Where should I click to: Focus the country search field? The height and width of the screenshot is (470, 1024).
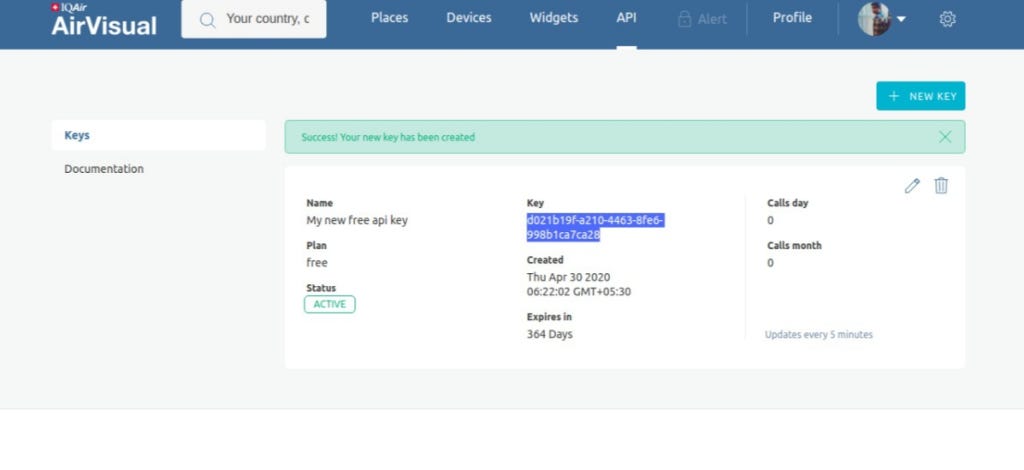254,19
